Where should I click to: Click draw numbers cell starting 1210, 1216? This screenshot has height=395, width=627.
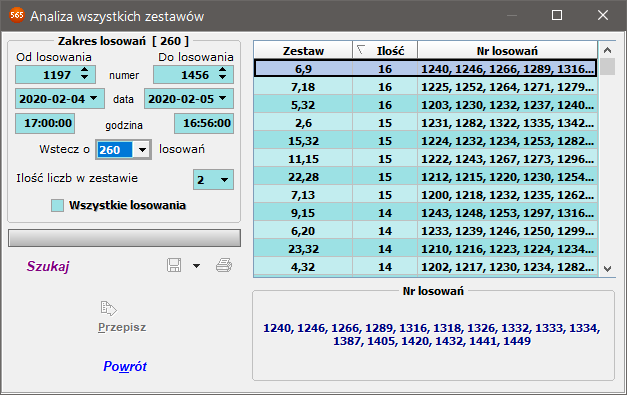click(x=507, y=249)
